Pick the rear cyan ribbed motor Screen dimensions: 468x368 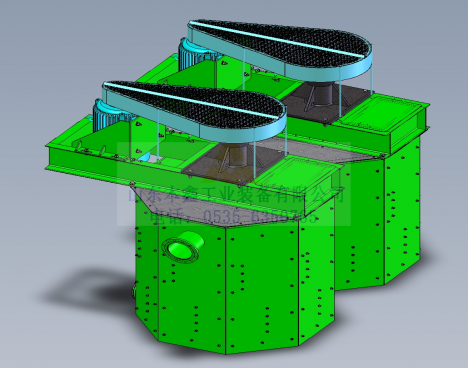click(x=195, y=54)
